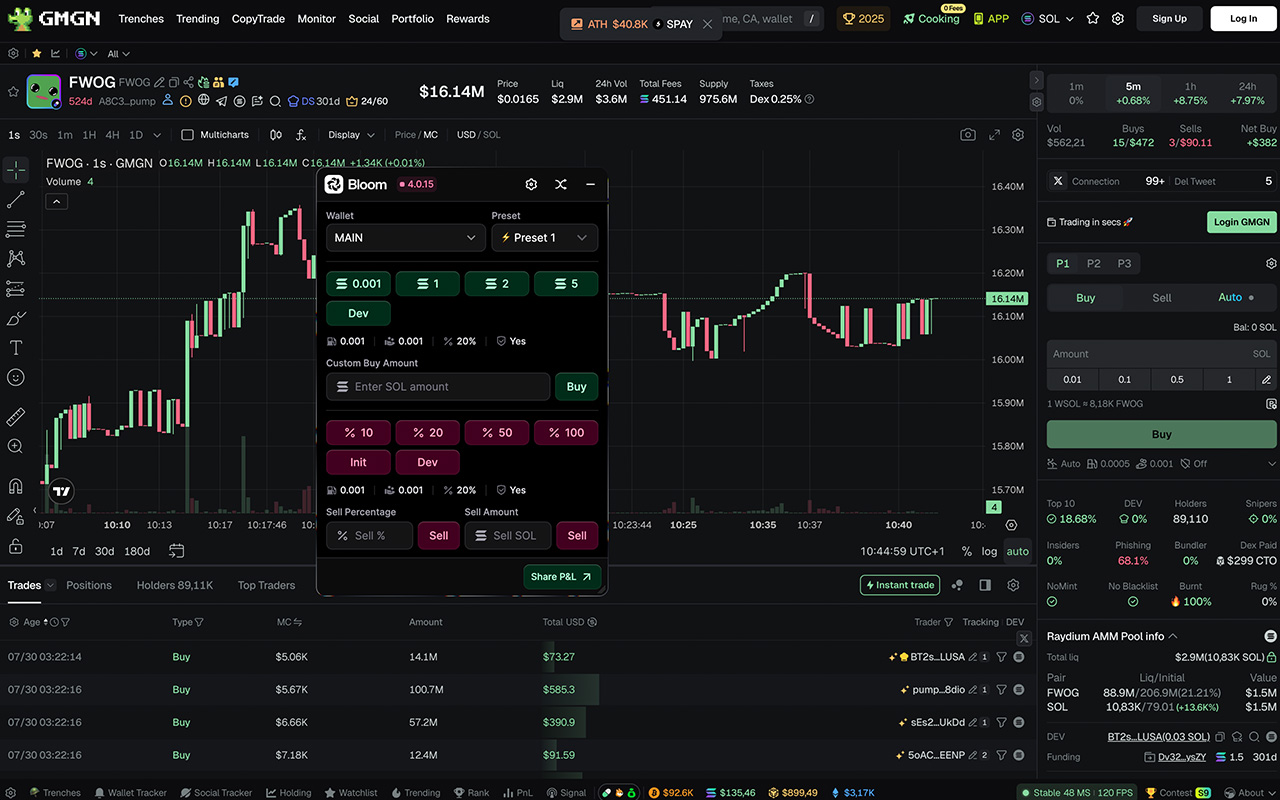Viewport: 1280px width, 800px height.
Task: Choose the text annotation tool
Action: pyautogui.click(x=16, y=348)
